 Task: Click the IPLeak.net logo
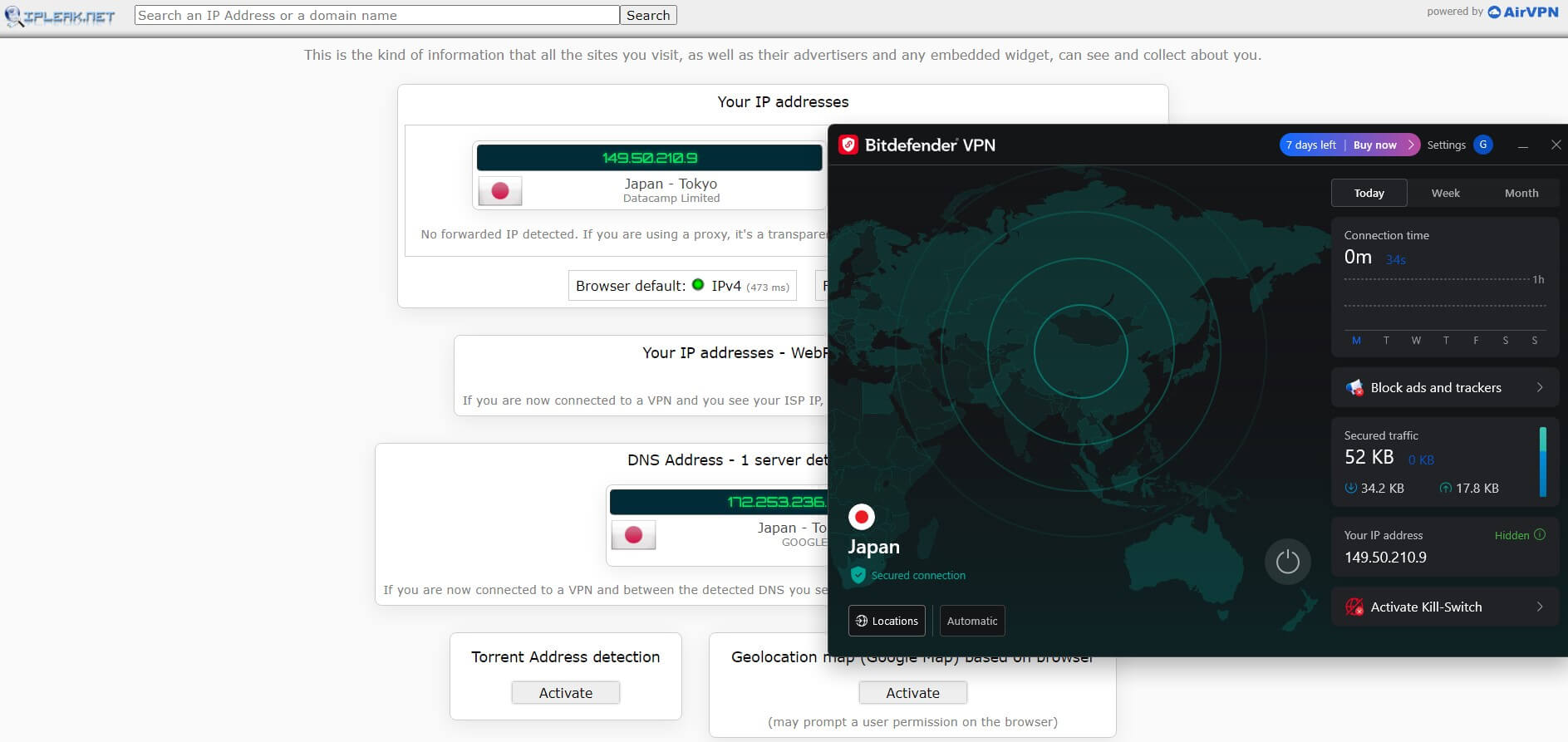click(x=60, y=15)
